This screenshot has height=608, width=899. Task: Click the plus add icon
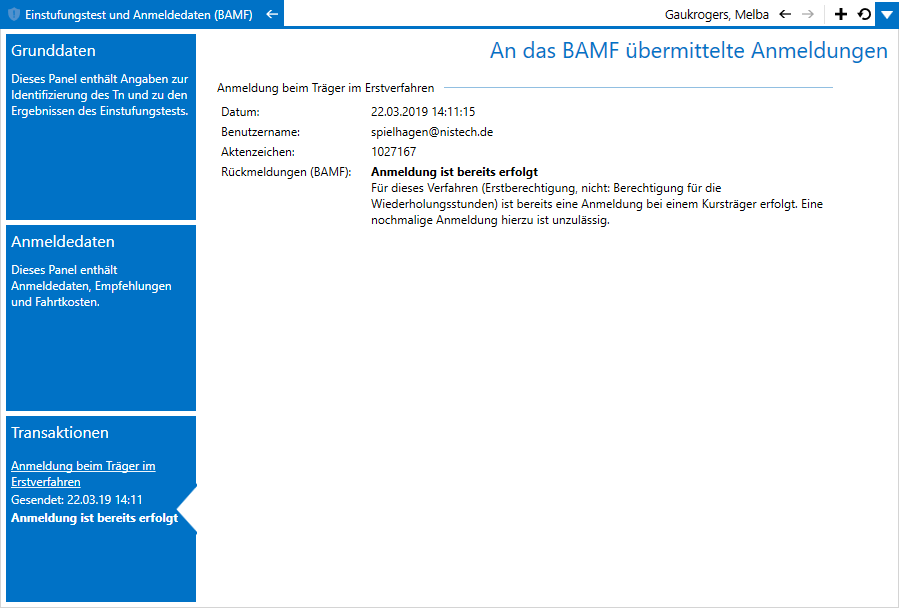841,14
